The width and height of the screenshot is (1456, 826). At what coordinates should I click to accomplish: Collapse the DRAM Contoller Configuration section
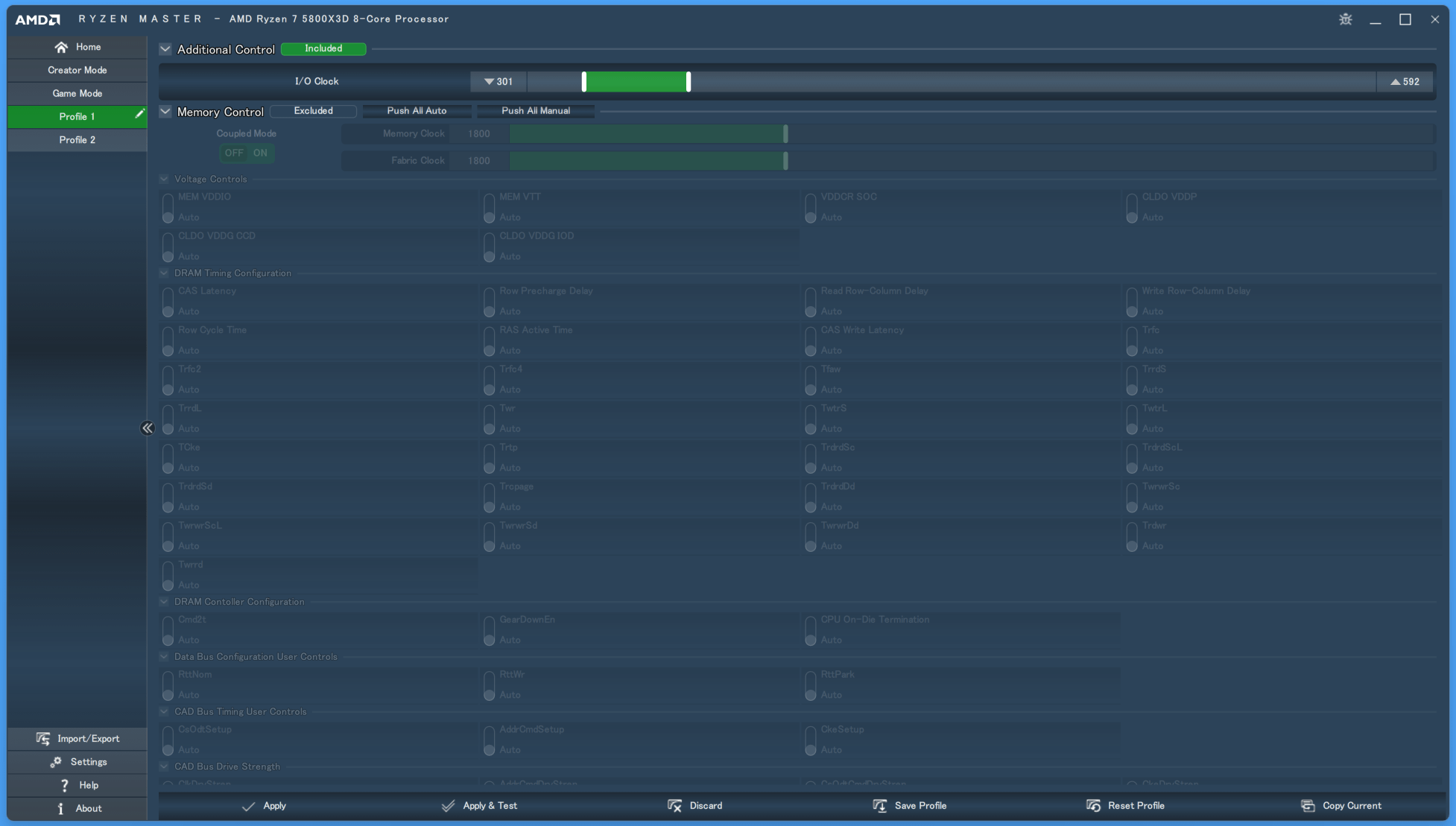164,601
